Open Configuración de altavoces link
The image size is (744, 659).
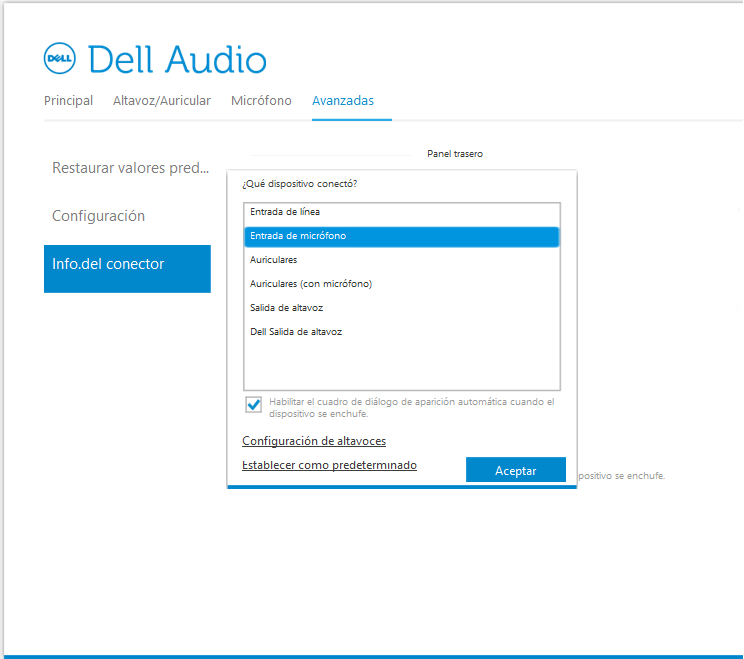[314, 441]
